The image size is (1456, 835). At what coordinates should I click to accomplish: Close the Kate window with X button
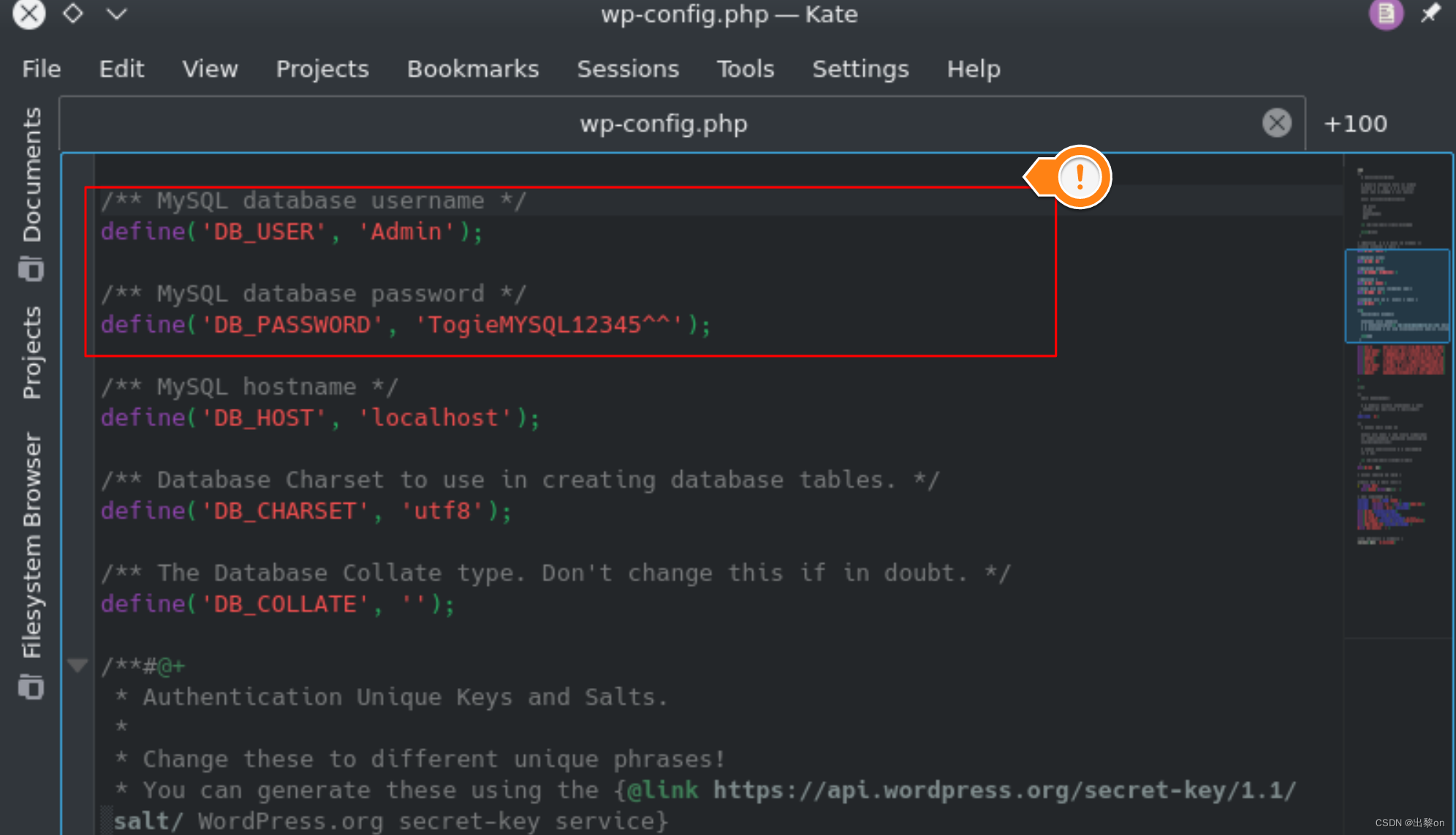[x=29, y=13]
